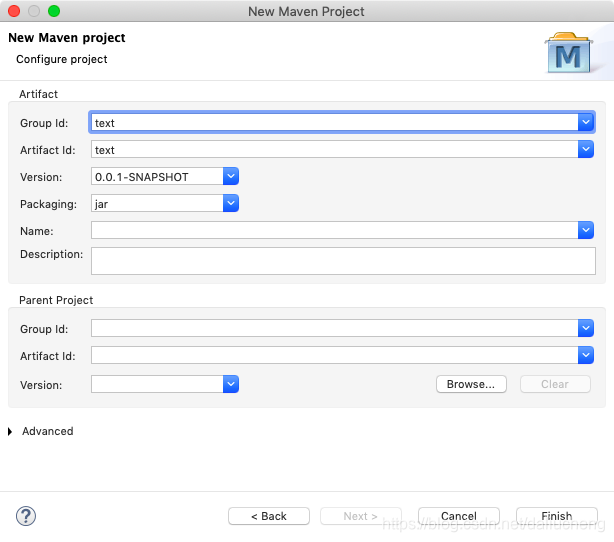Click the Browse... button
The image size is (614, 542).
click(x=471, y=384)
